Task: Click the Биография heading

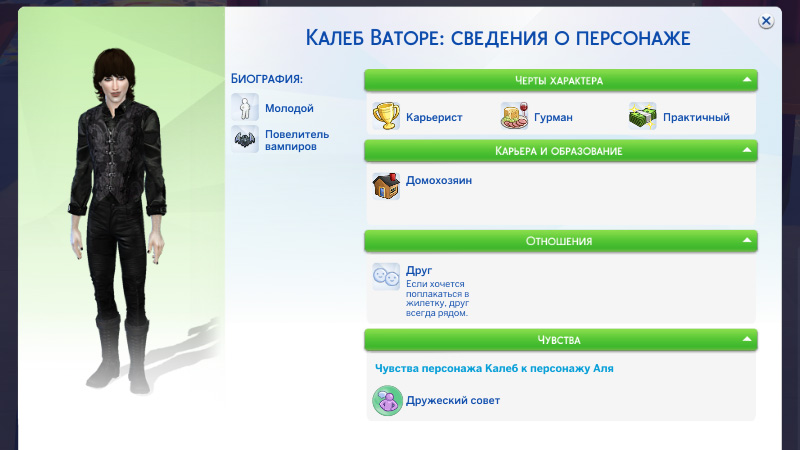Action: point(267,79)
